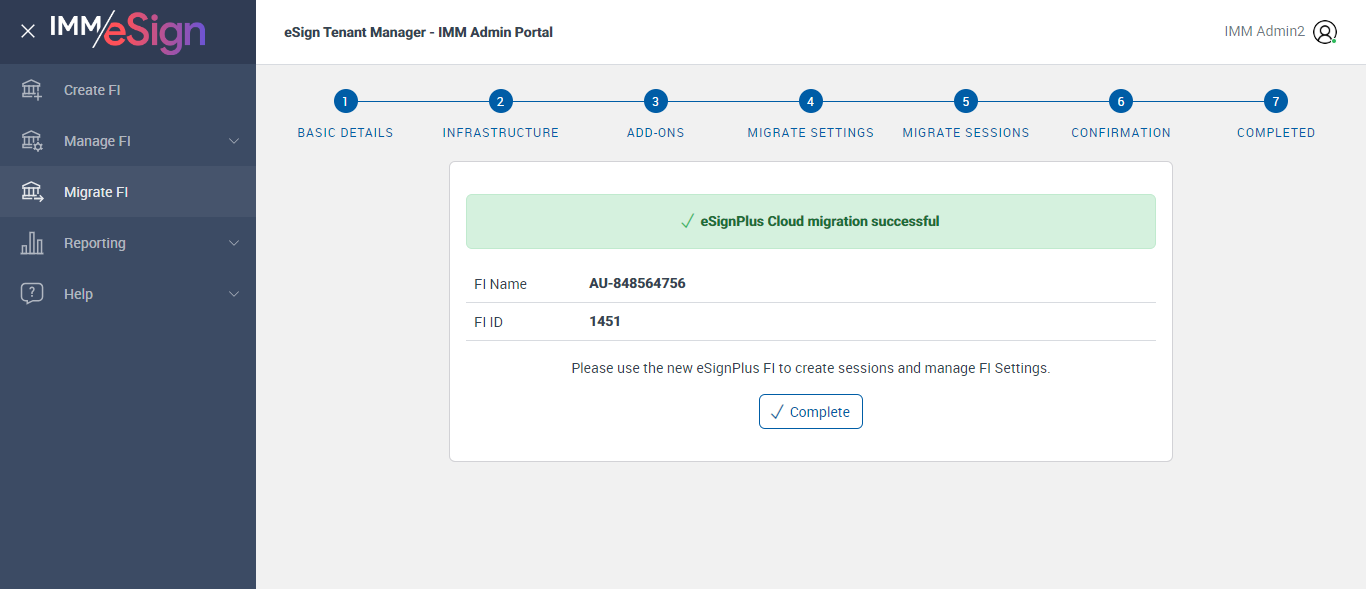The width and height of the screenshot is (1366, 589).
Task: Click the IMM eSign logo
Action: coord(127,31)
